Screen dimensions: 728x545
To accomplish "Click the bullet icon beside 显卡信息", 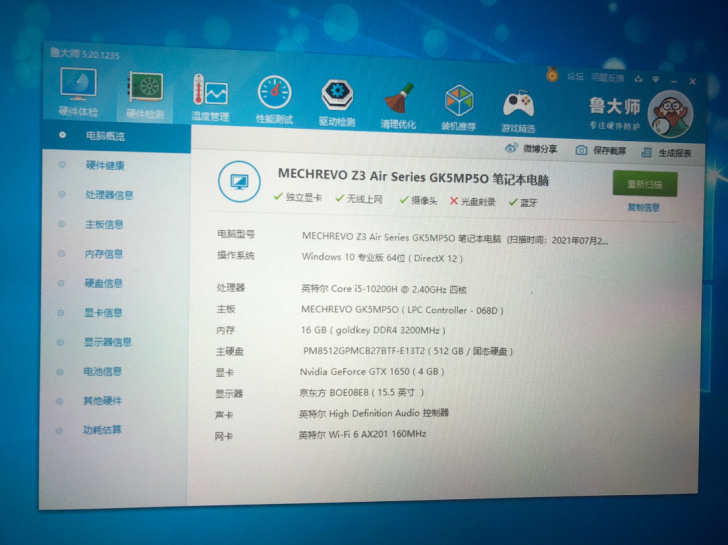I will [60, 313].
